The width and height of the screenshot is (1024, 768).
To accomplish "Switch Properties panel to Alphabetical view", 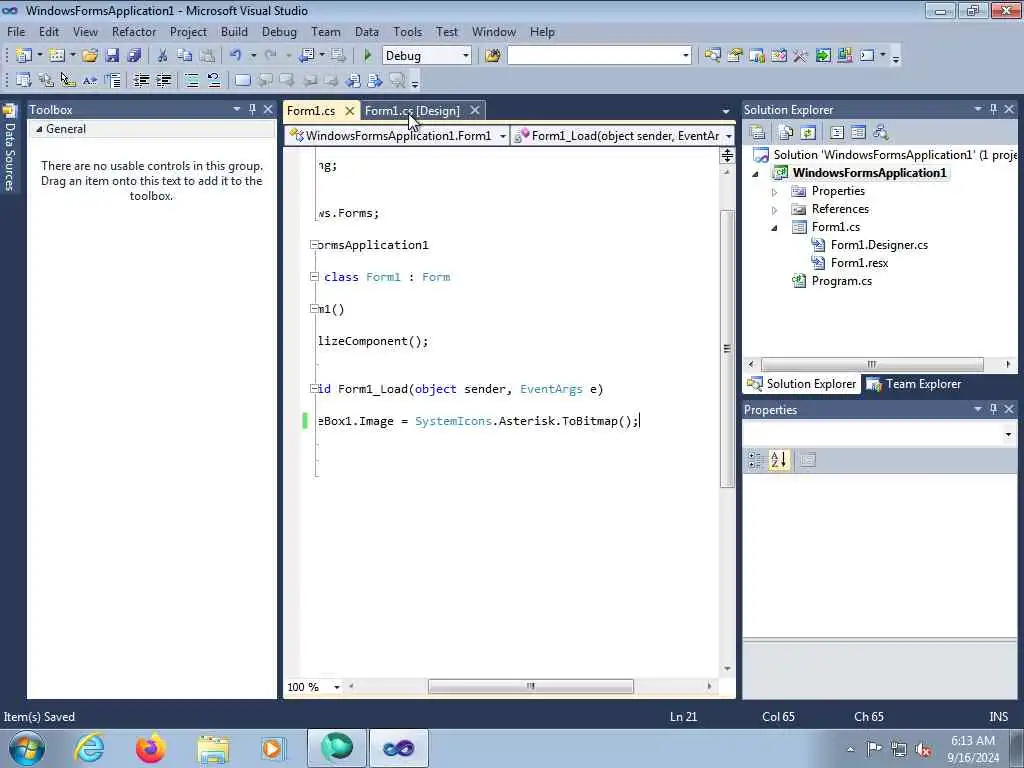I will (x=778, y=460).
